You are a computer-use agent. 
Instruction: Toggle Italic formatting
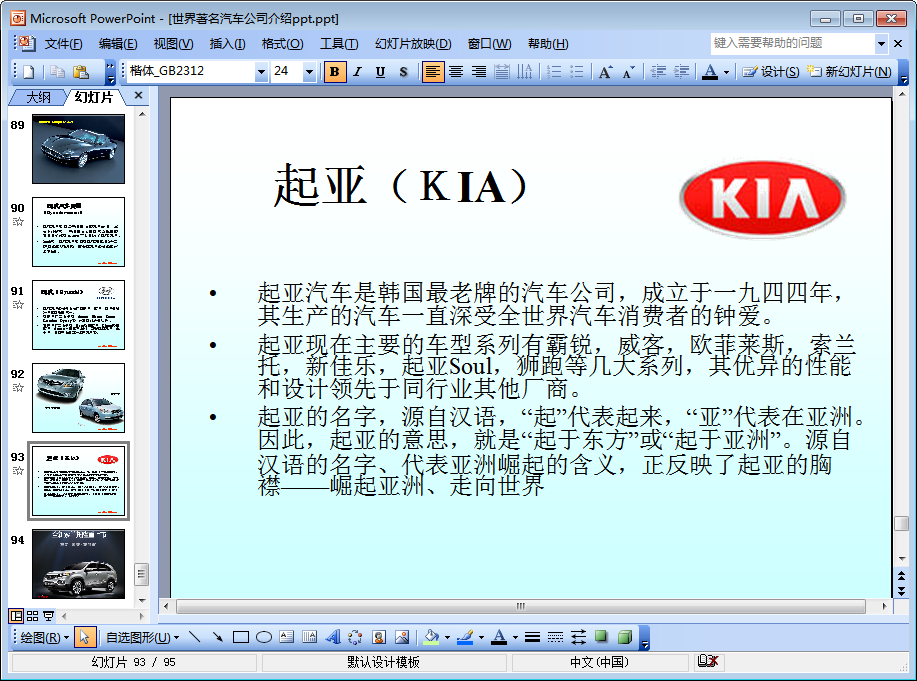tap(357, 71)
